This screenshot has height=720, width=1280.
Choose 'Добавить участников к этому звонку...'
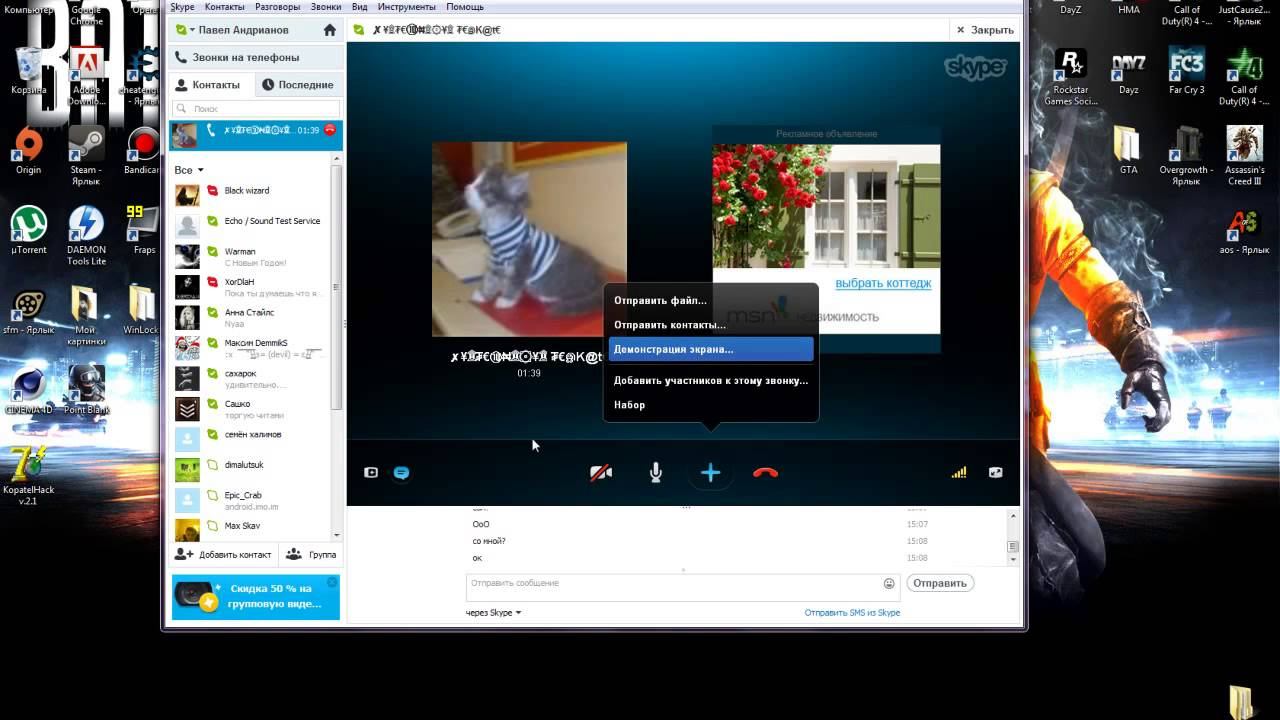click(711, 380)
